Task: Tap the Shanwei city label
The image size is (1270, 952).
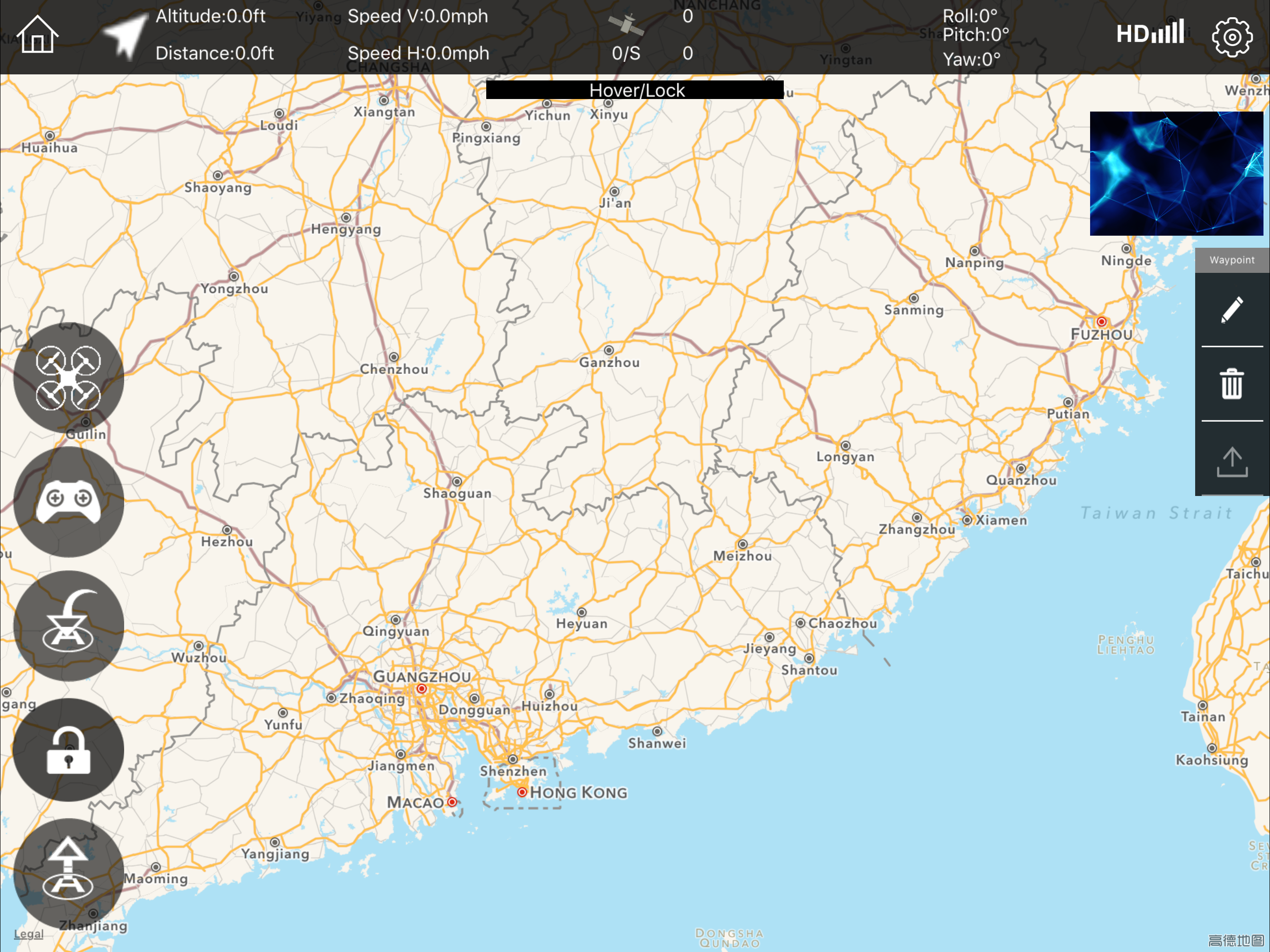Action: click(657, 743)
